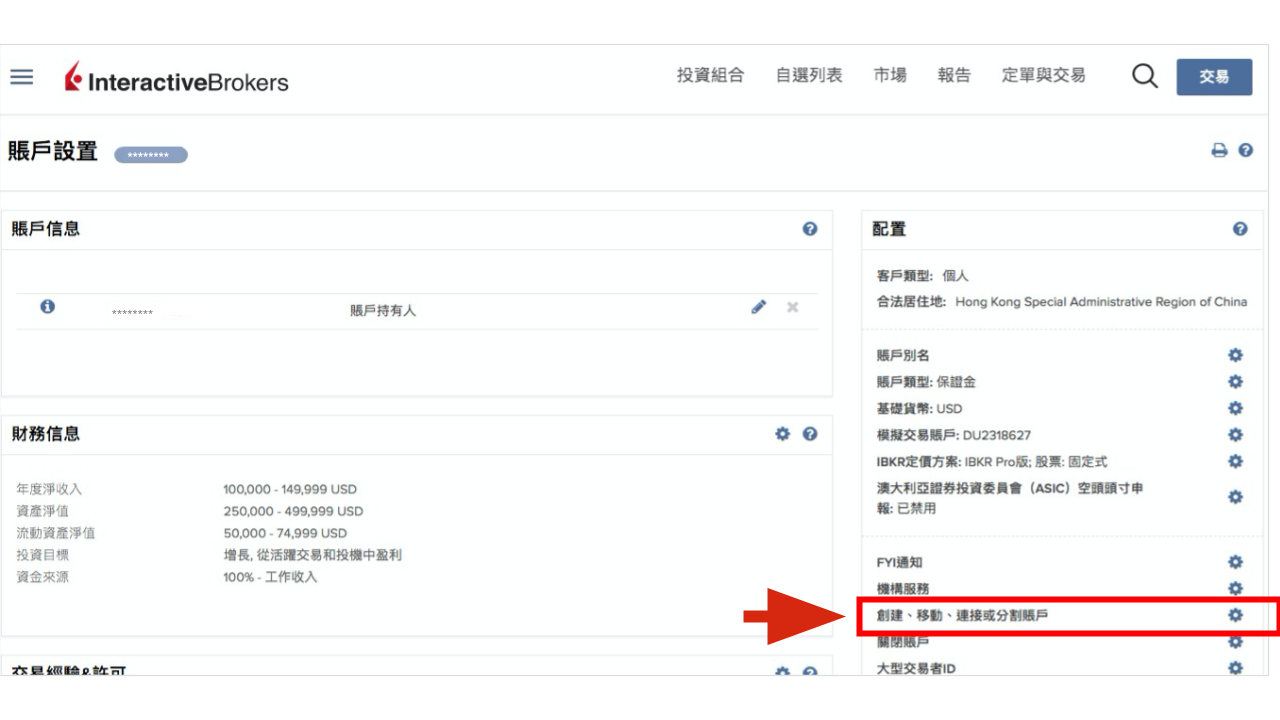
Task: Click the 資產淨值 value 250,000 - 499,999 USD
Action: click(x=293, y=511)
